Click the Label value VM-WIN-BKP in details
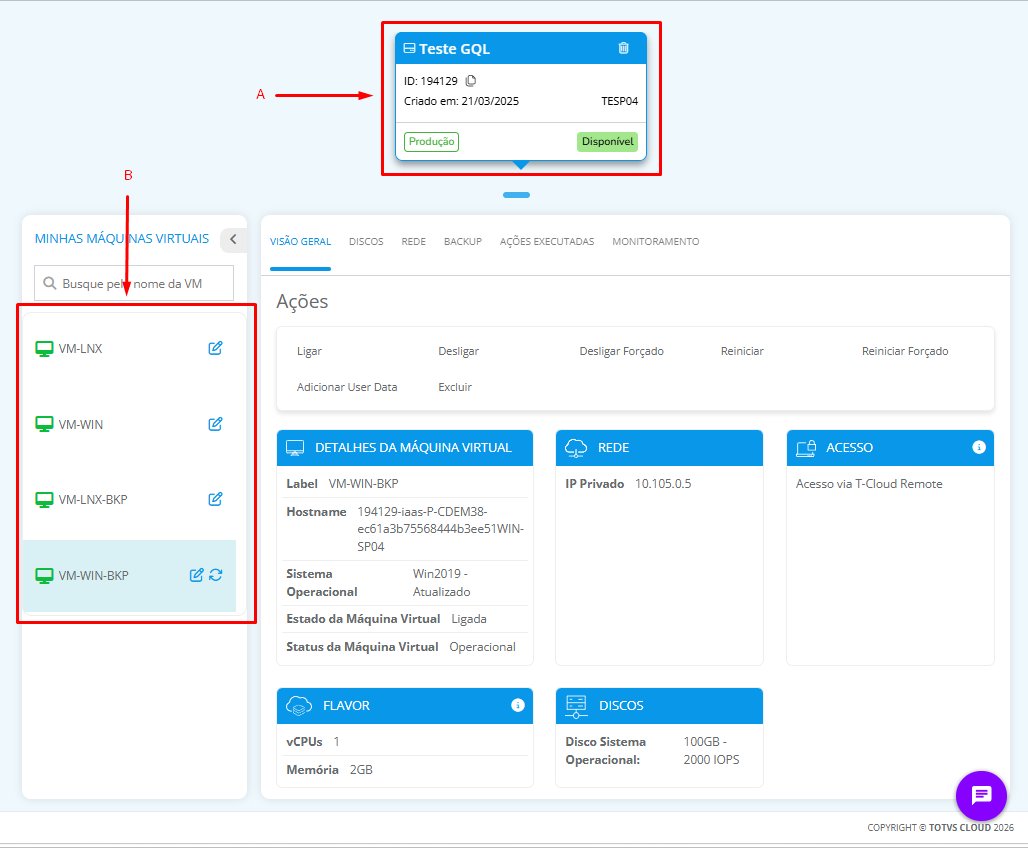 [363, 483]
